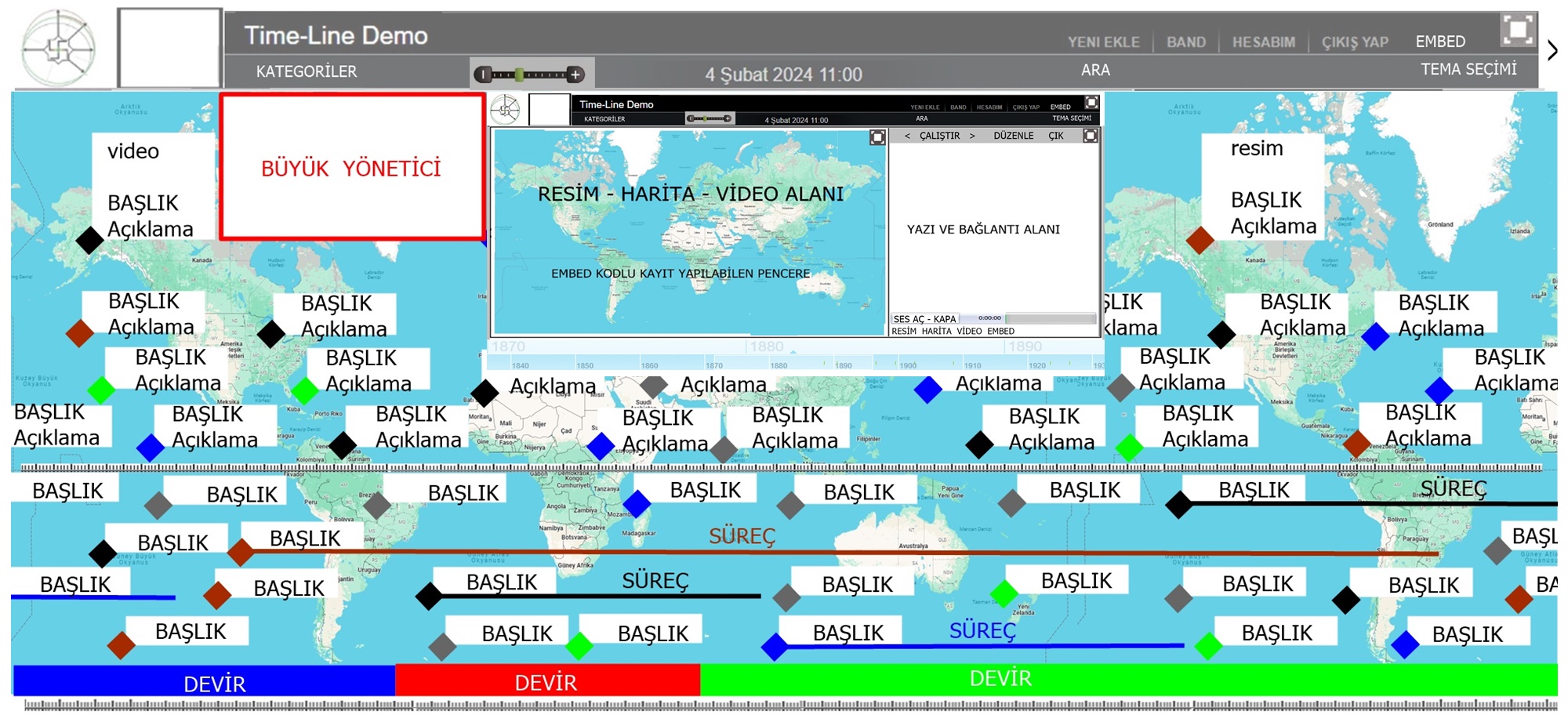
Task: Toggle sound with the SES AÇ - KAPA button
Action: pos(924,319)
